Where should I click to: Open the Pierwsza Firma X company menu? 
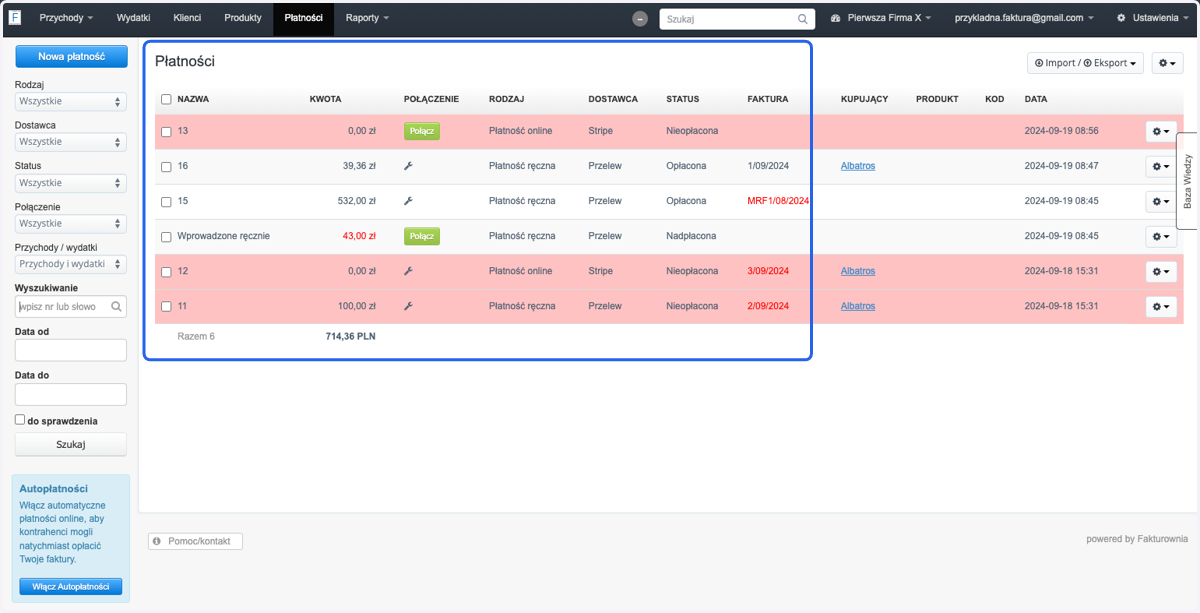point(881,18)
